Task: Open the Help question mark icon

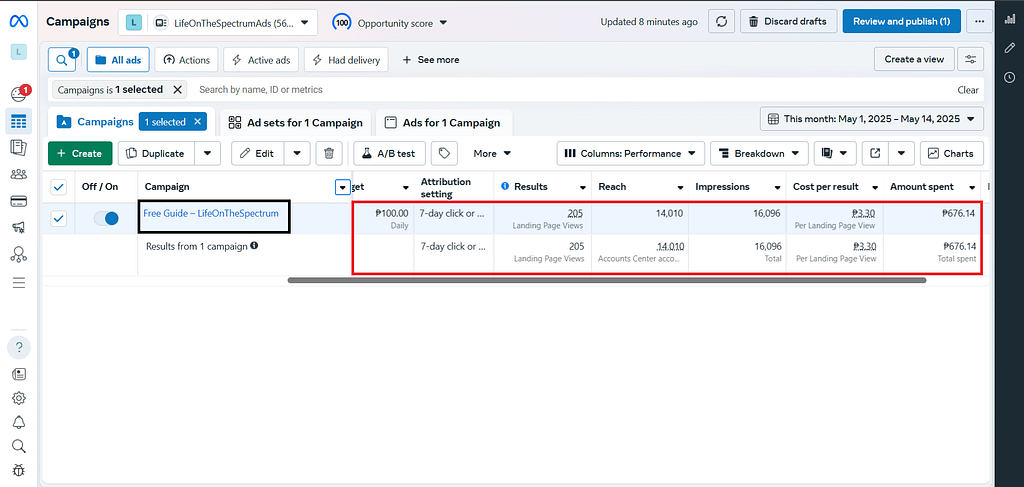Action: coord(19,347)
